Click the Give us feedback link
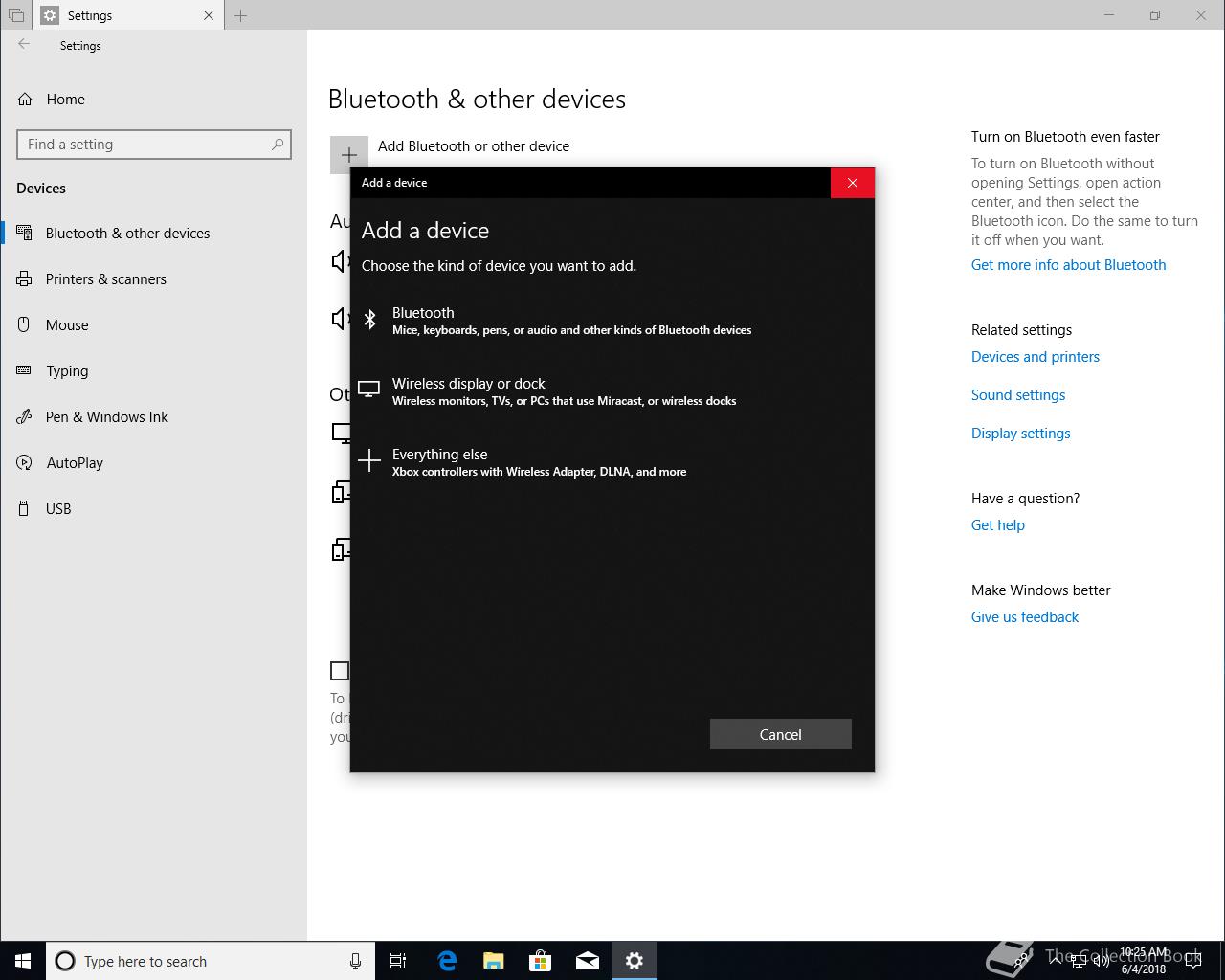The width and height of the screenshot is (1225, 980). point(1024,617)
